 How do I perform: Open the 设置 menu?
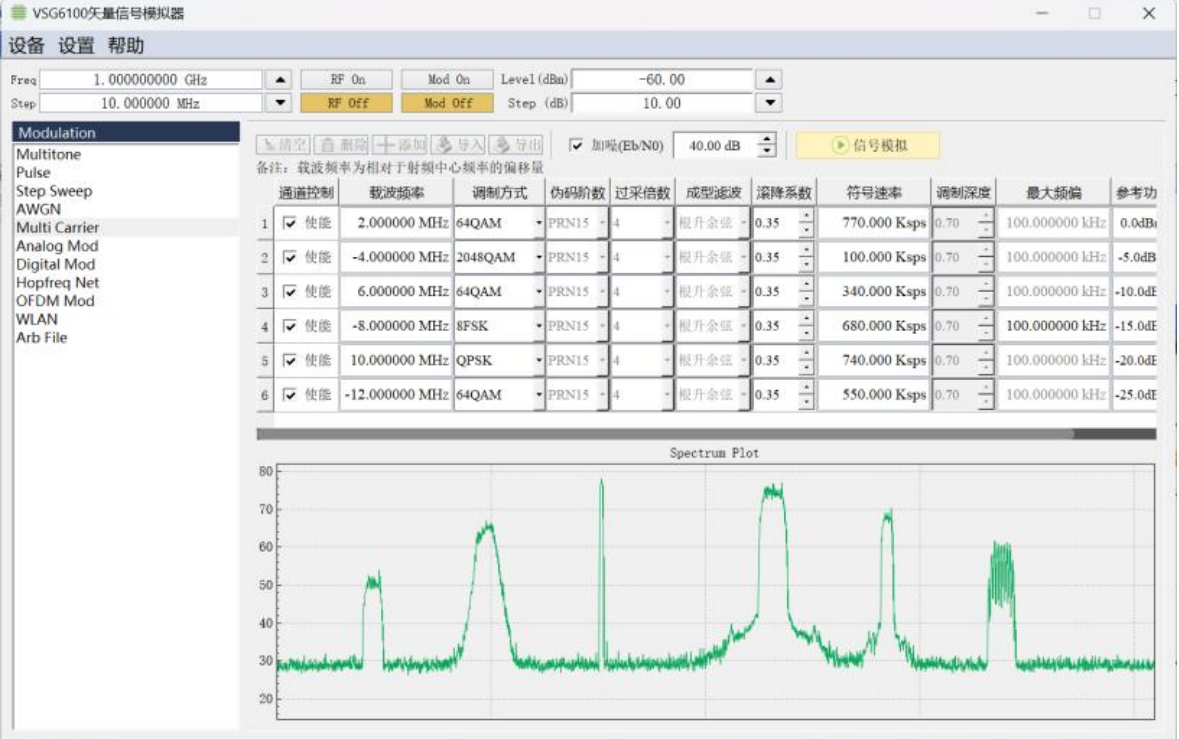(76, 45)
